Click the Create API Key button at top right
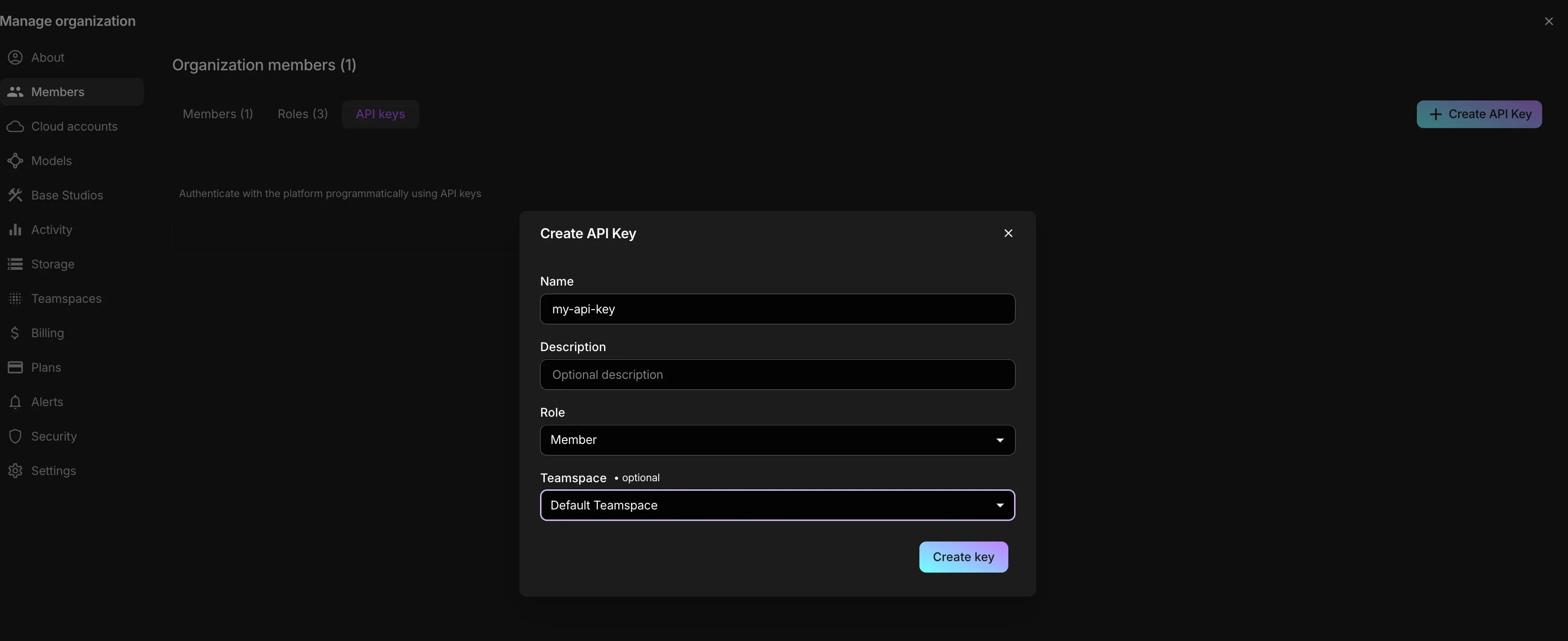This screenshot has height=641, width=1568. click(x=1479, y=114)
